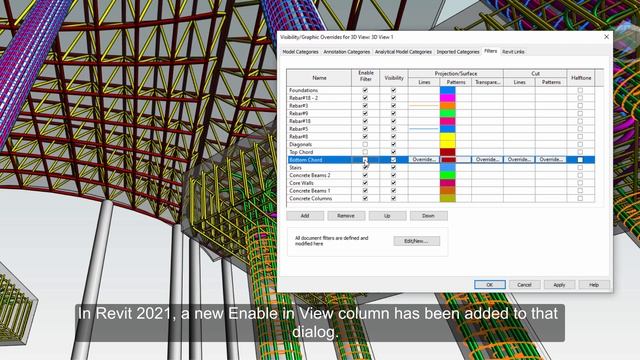
Task: Enable Halftone for Foundations
Action: (580, 90)
